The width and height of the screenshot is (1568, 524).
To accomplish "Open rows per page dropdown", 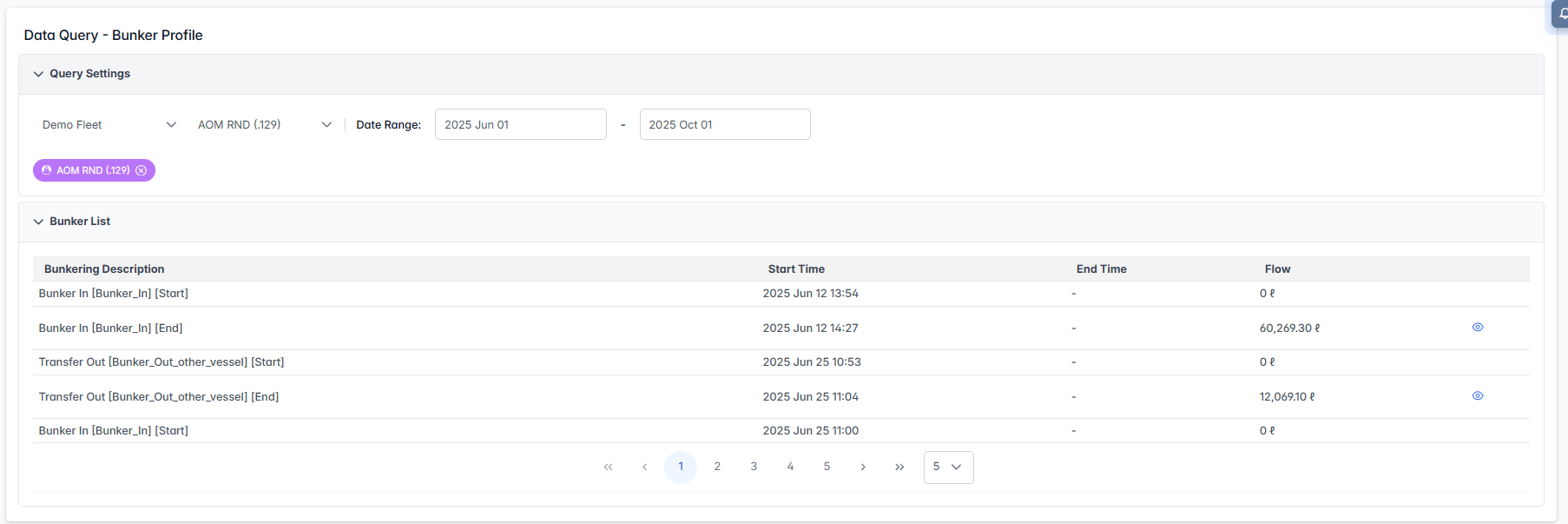I will pyautogui.click(x=948, y=468).
